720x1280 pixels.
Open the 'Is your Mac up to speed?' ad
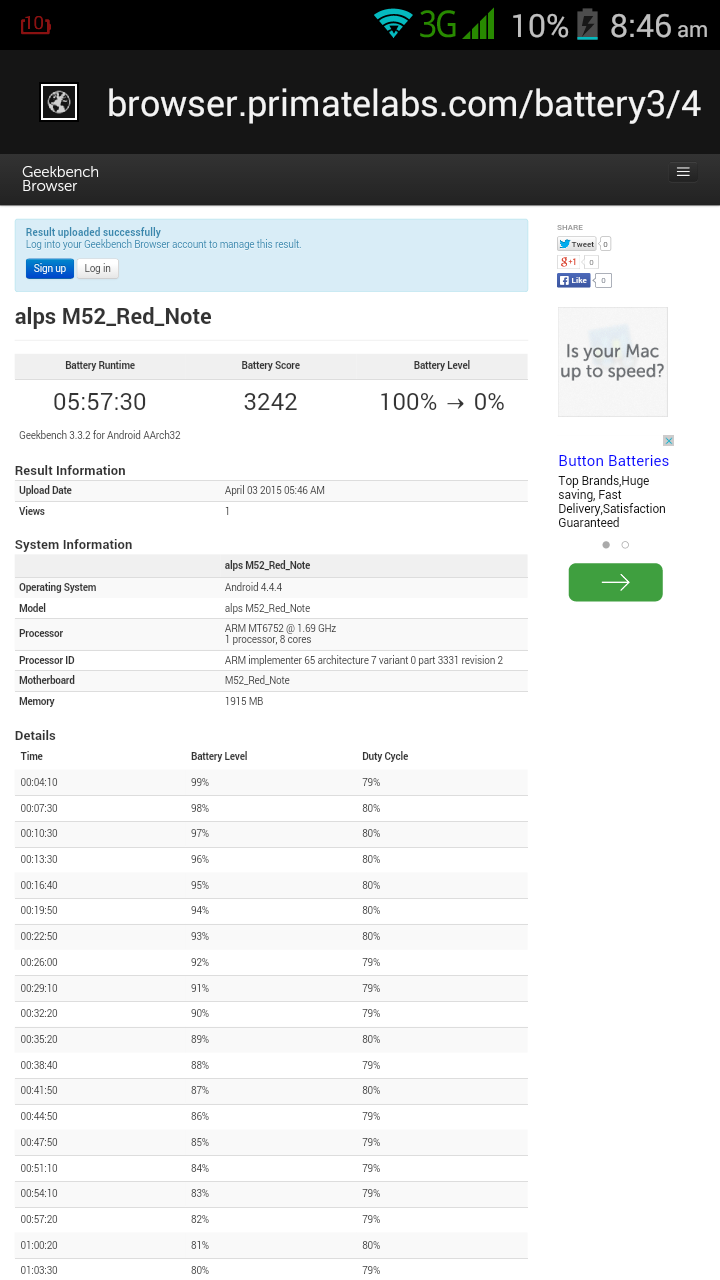click(612, 362)
